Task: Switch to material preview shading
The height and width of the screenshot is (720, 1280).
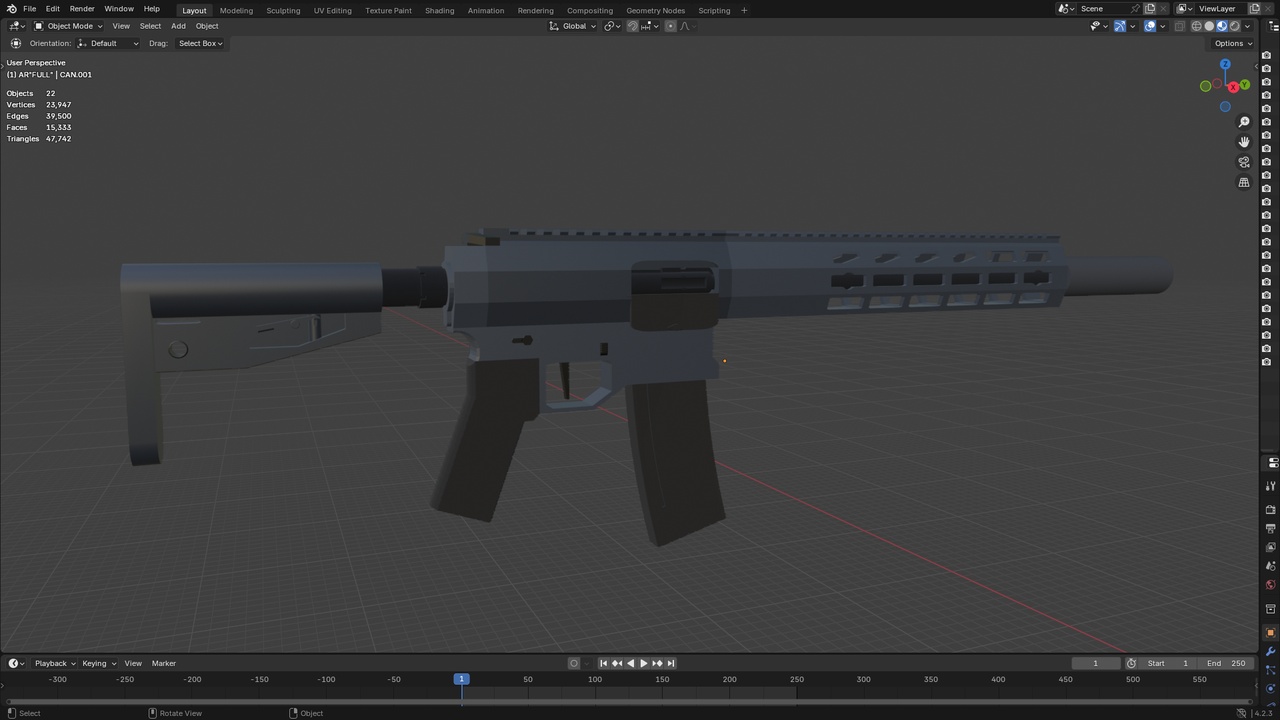Action: (1222, 26)
